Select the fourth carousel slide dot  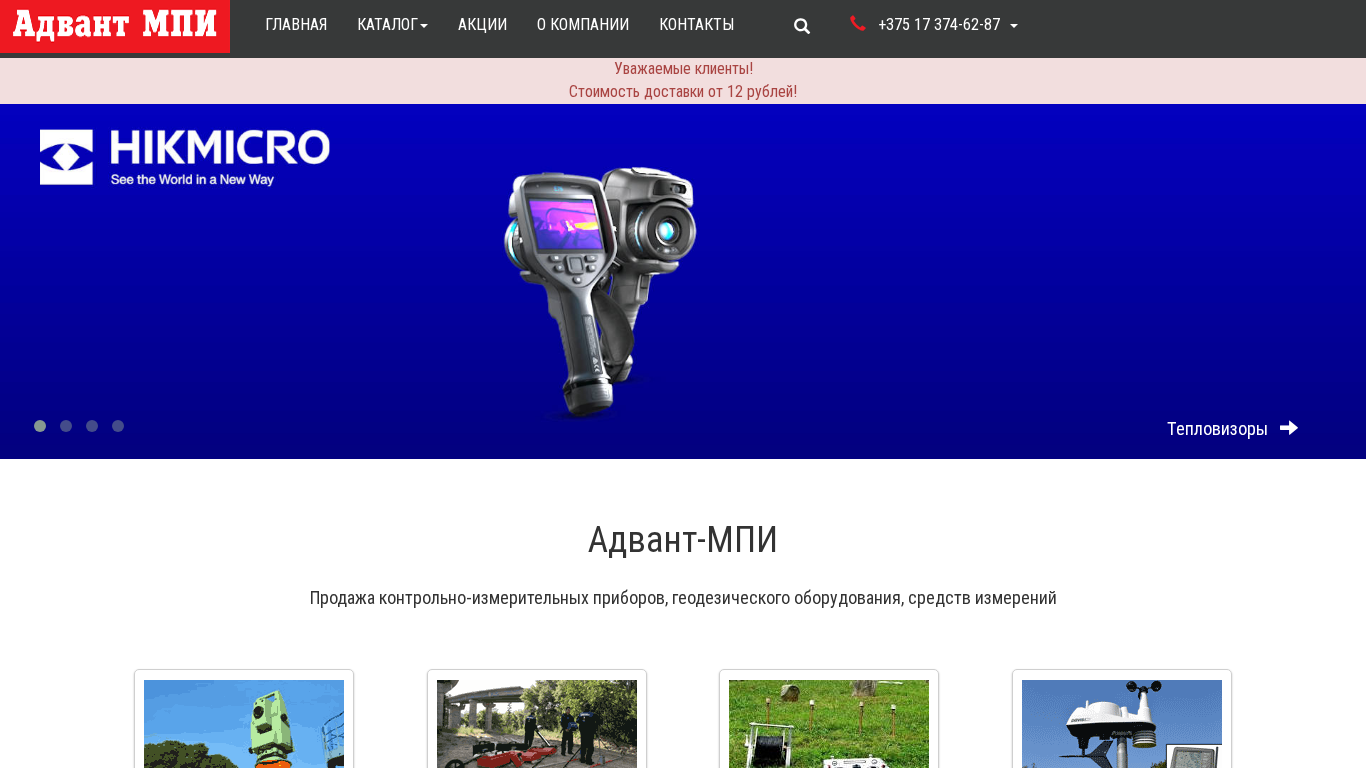click(118, 426)
